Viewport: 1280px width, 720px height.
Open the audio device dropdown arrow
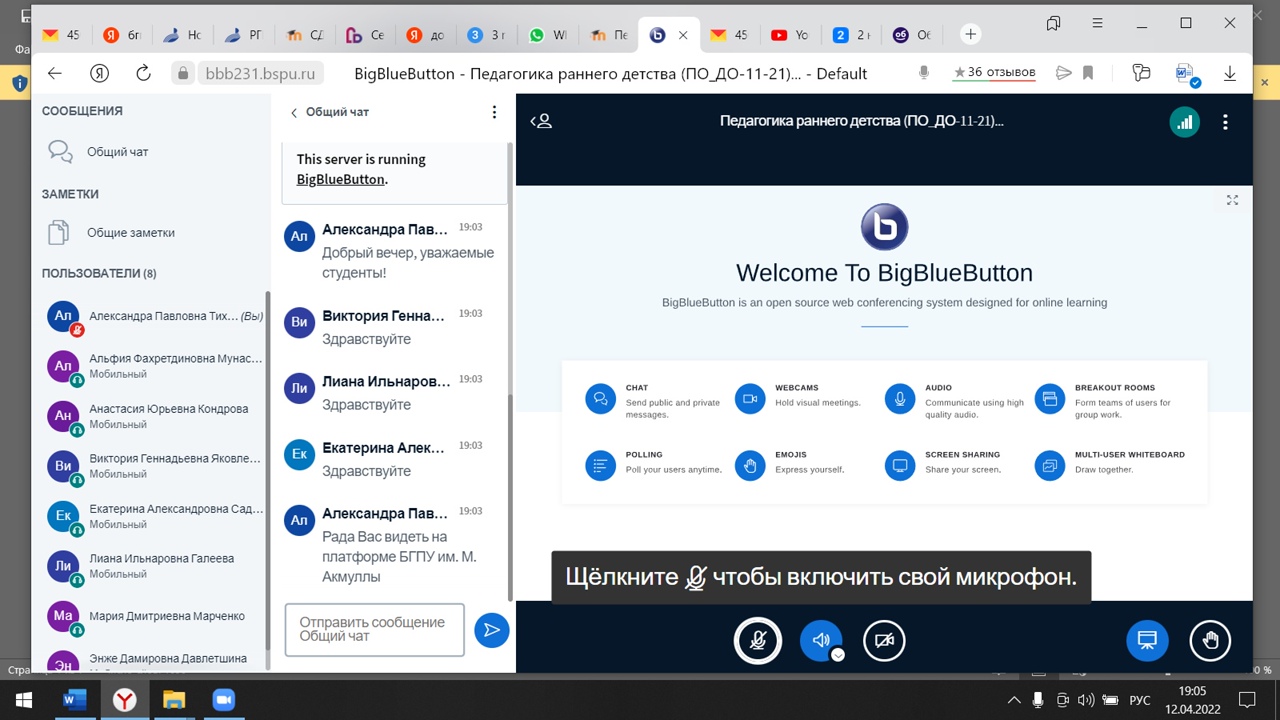pyautogui.click(x=838, y=655)
